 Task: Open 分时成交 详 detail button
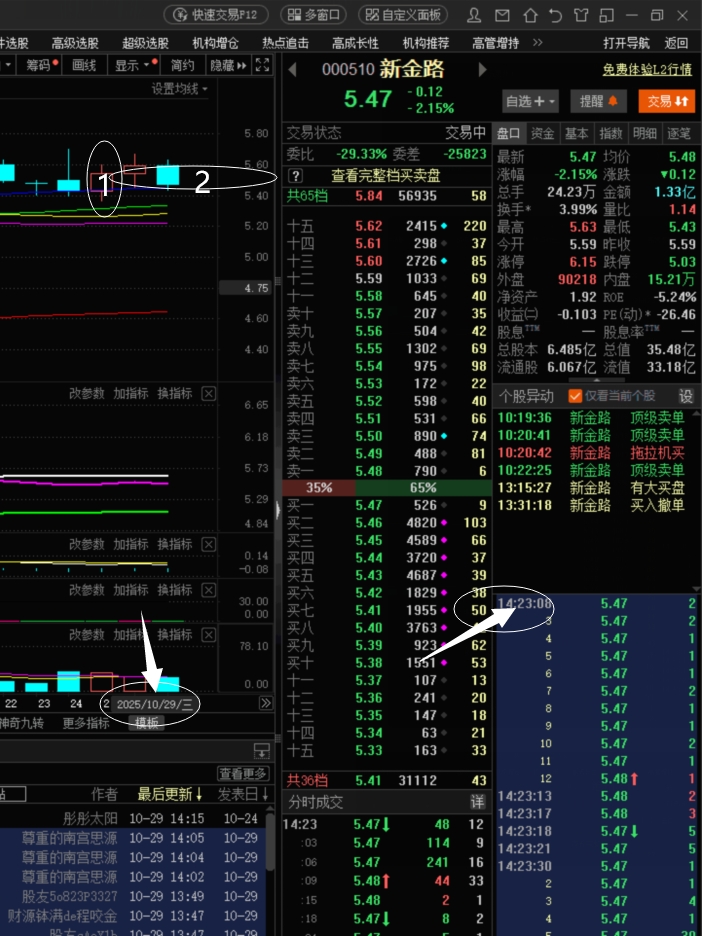pos(477,802)
